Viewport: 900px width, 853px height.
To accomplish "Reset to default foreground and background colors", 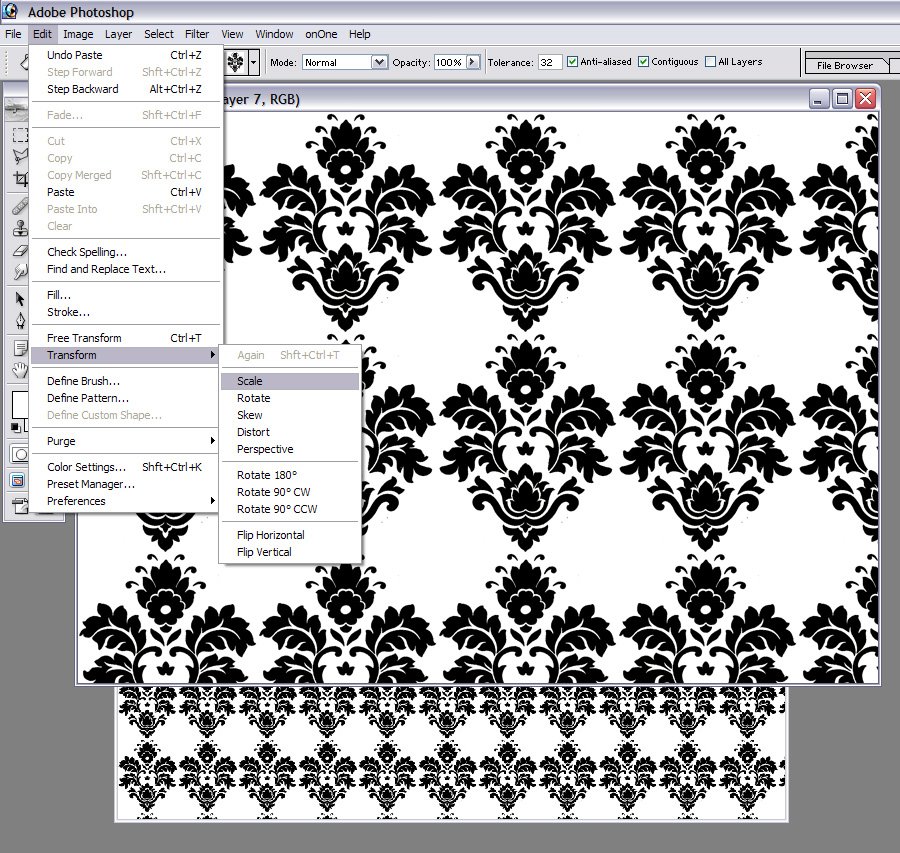I will pos(15,428).
